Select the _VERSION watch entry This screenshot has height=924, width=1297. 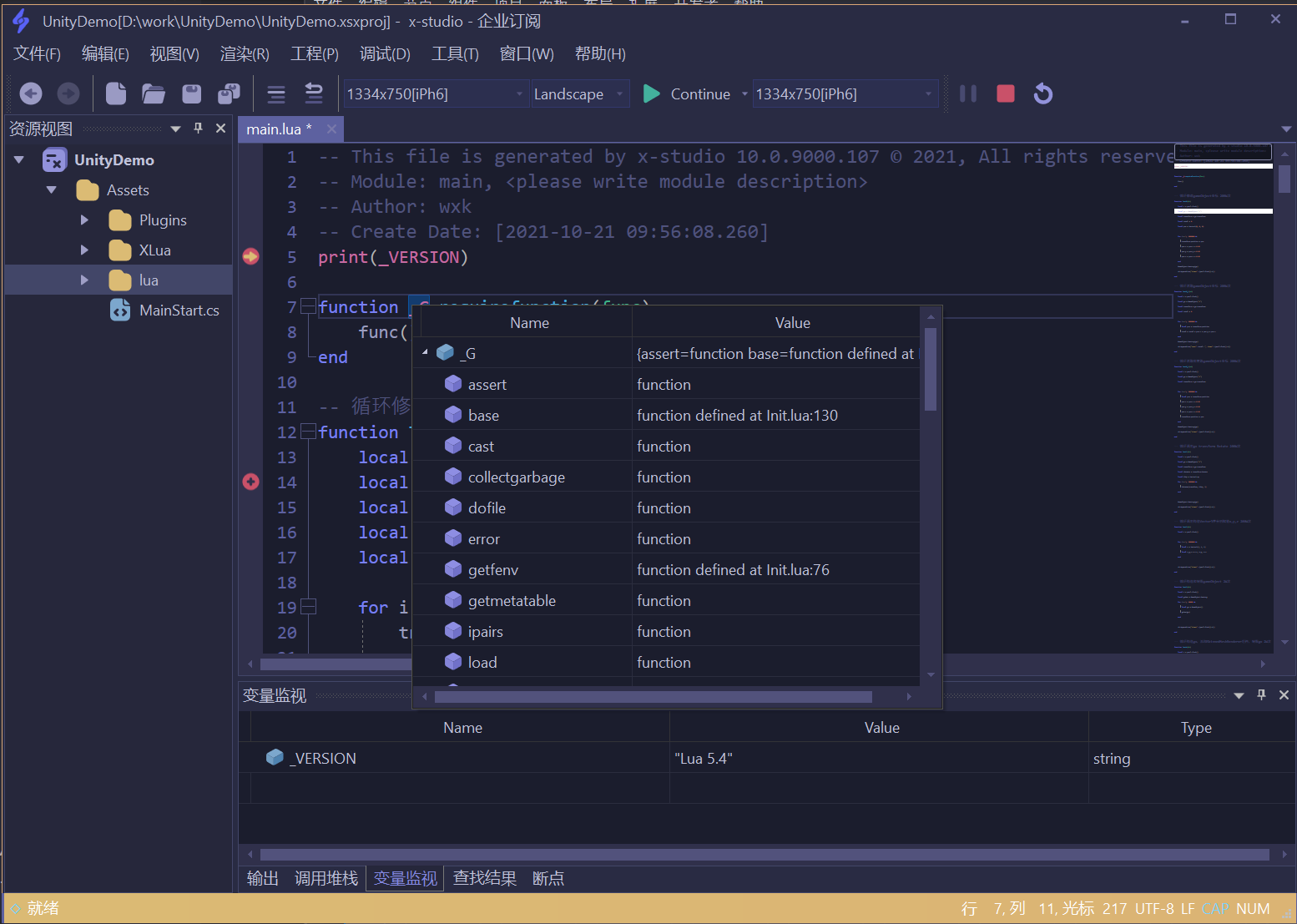click(767, 758)
